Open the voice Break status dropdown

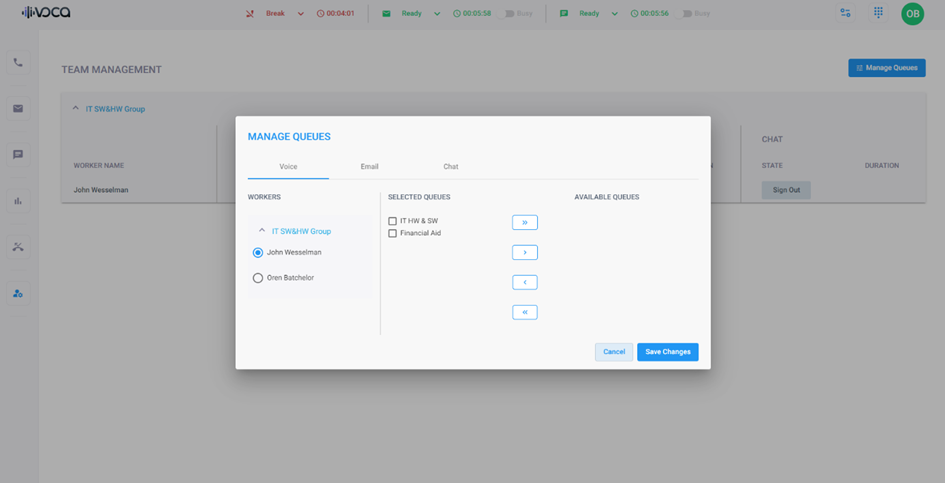pyautogui.click(x=300, y=14)
